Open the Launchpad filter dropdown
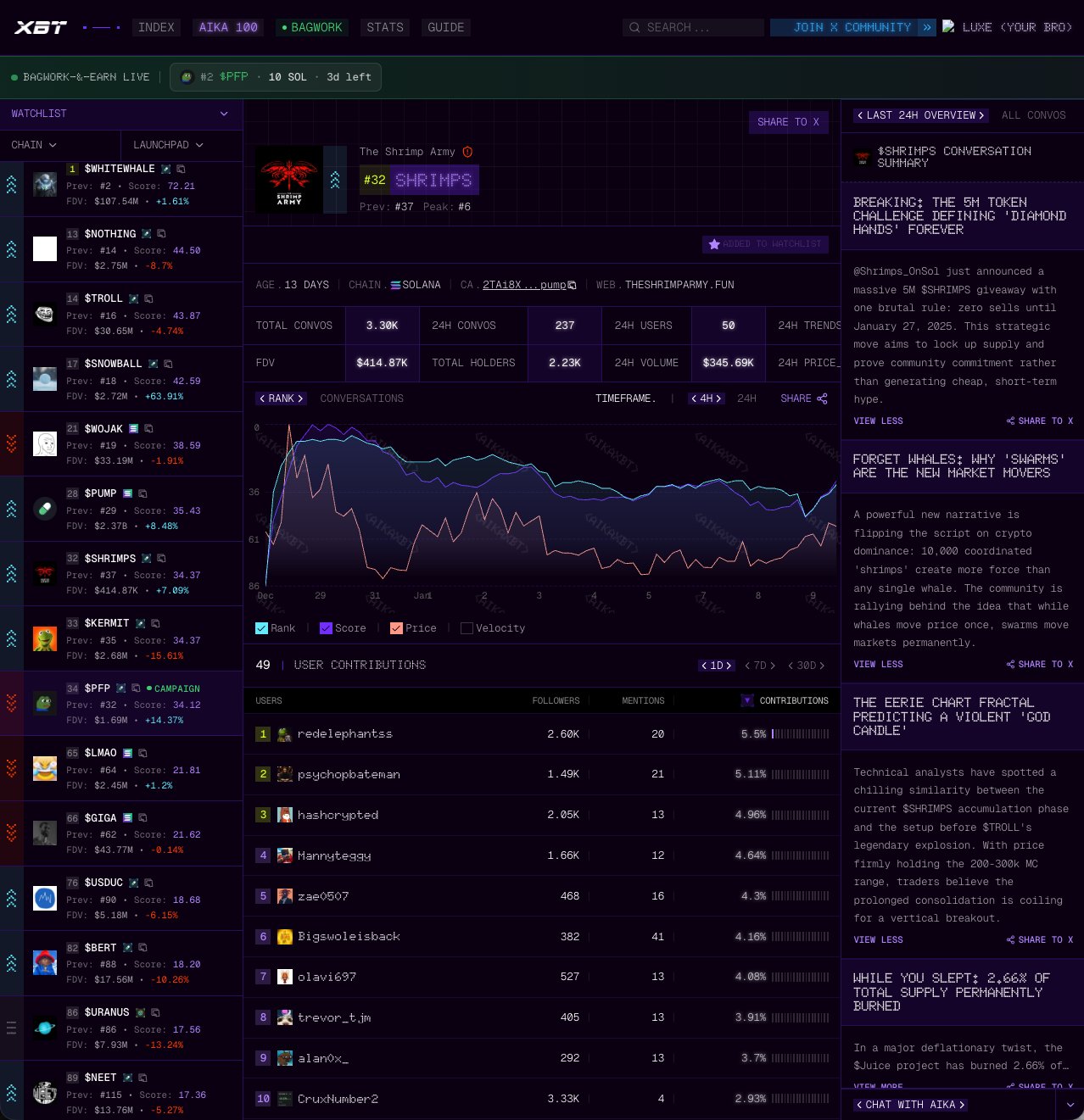 click(x=168, y=145)
